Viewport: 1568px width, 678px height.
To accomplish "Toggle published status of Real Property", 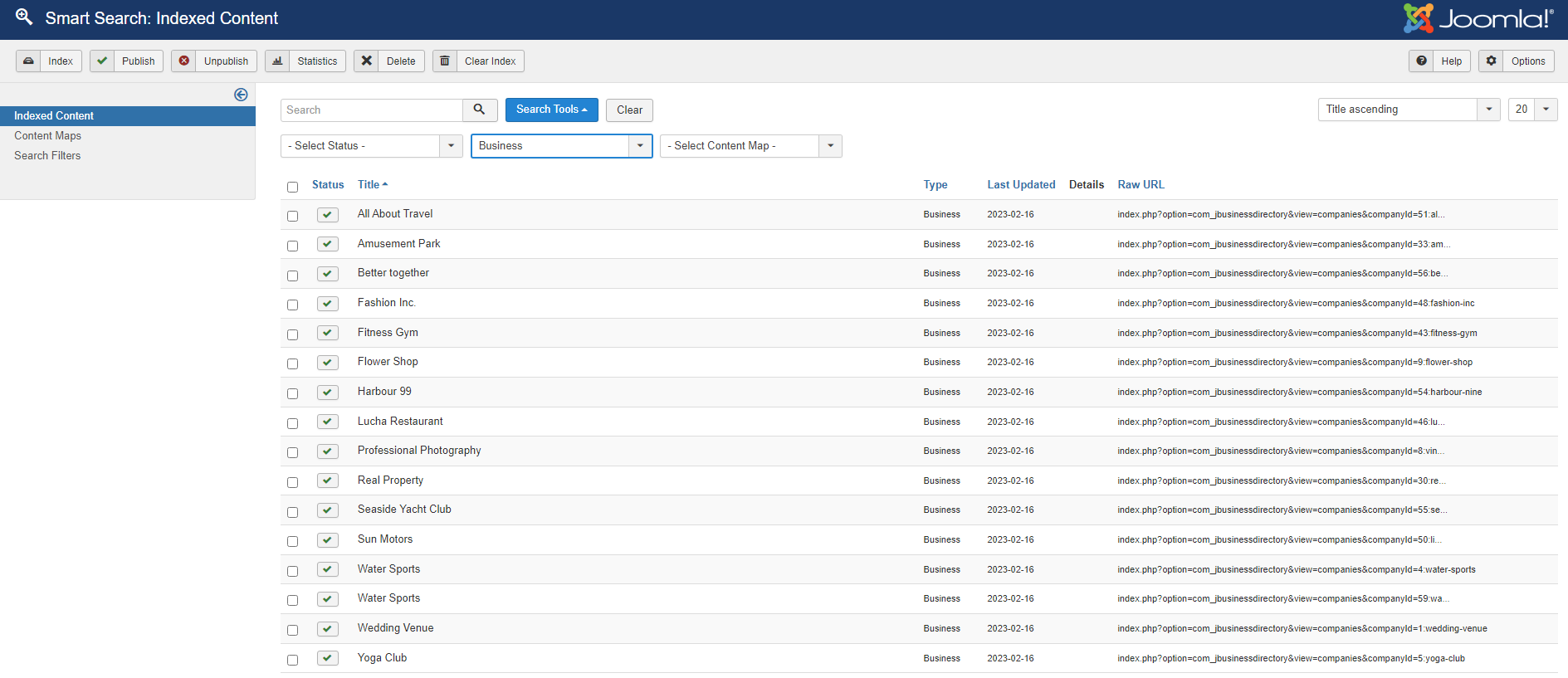I will pyautogui.click(x=328, y=480).
